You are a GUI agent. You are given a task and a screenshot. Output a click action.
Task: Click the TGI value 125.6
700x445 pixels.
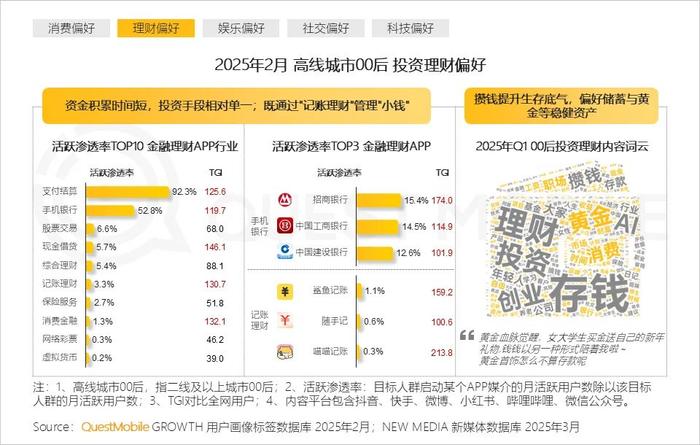[215, 192]
